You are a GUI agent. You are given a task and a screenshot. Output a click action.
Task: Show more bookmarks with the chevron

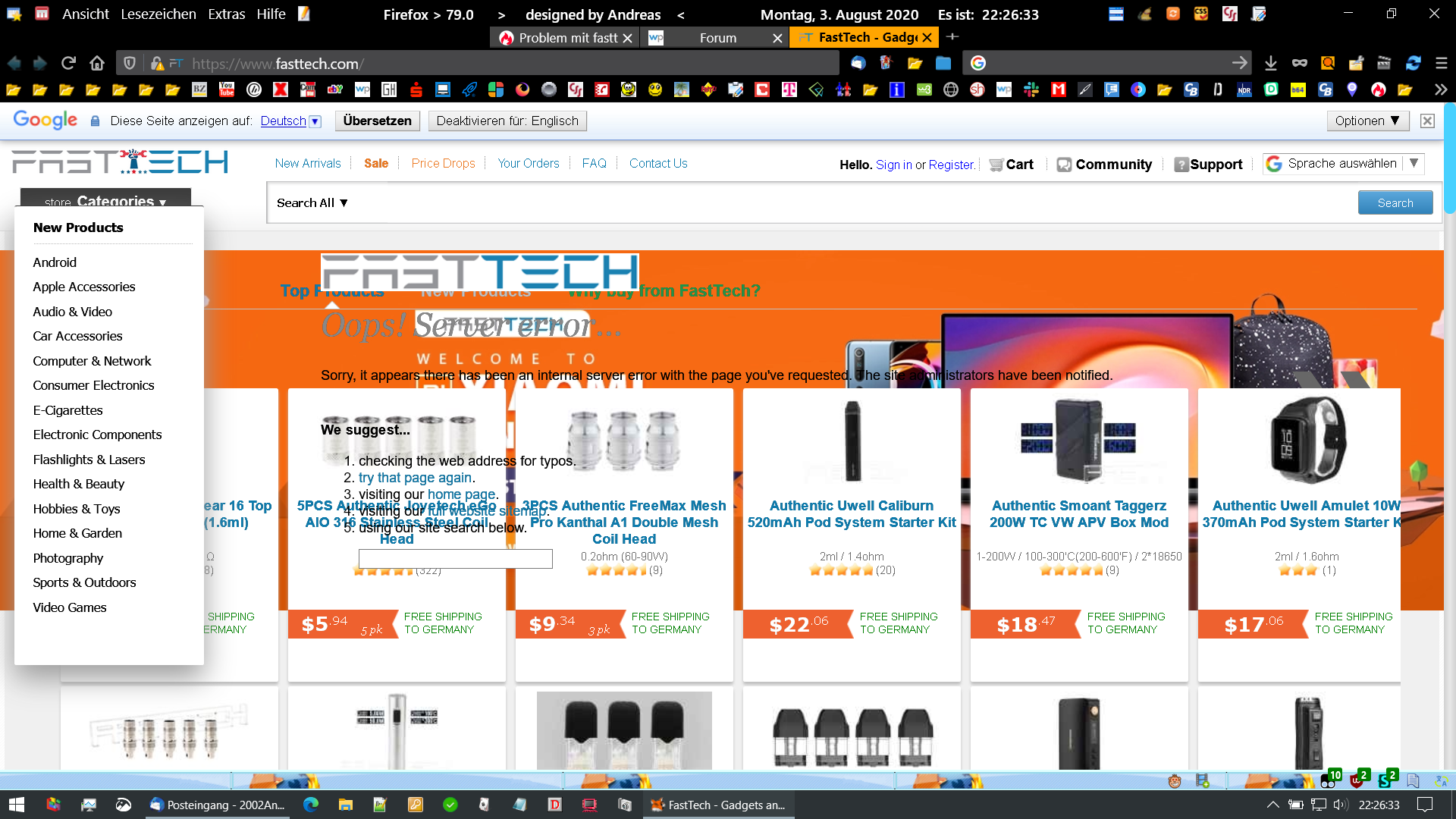1440,89
